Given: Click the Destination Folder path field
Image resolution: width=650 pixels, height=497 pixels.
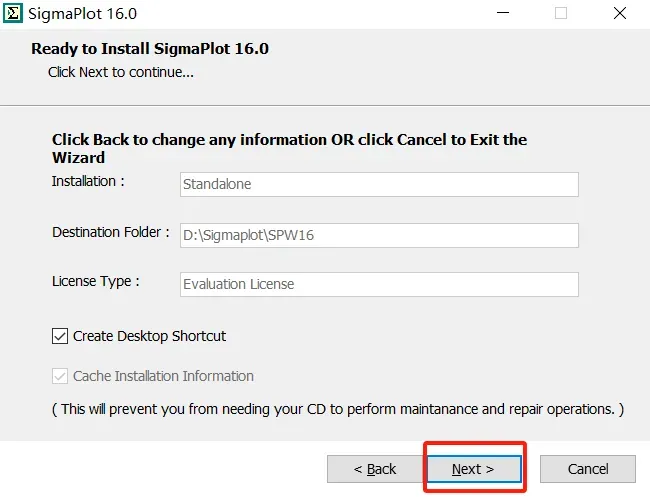Looking at the screenshot, I should [x=379, y=235].
